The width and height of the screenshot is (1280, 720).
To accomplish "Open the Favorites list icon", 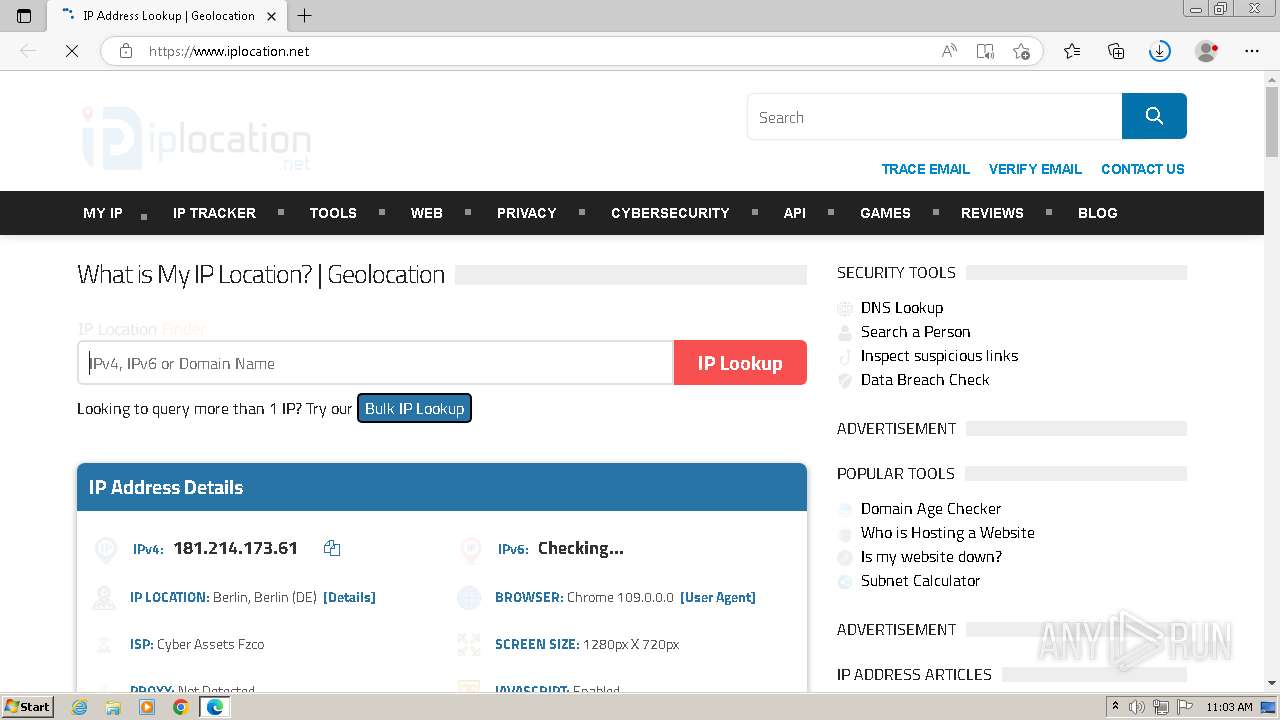I will point(1072,51).
